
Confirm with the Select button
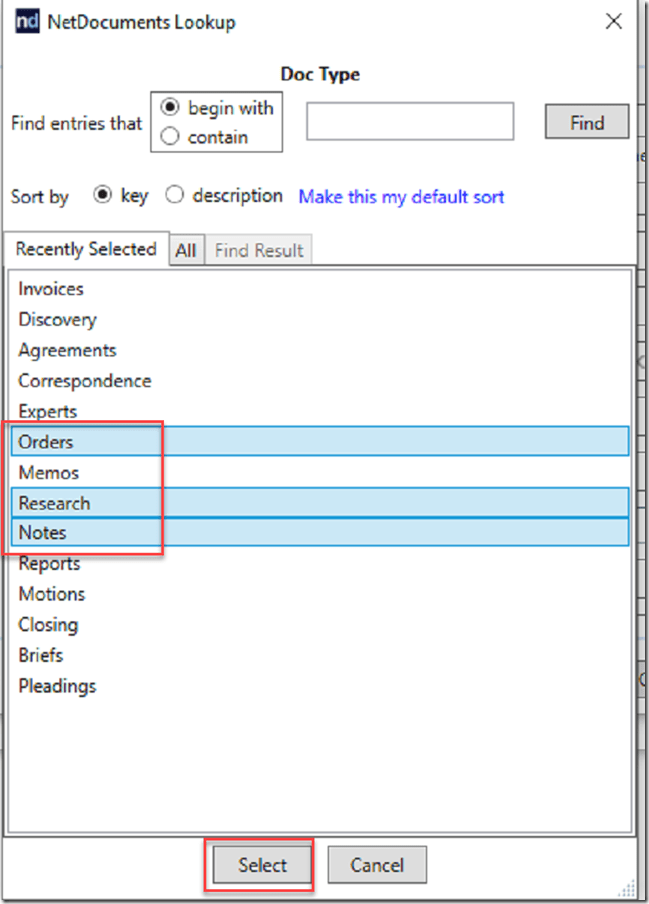(x=259, y=863)
